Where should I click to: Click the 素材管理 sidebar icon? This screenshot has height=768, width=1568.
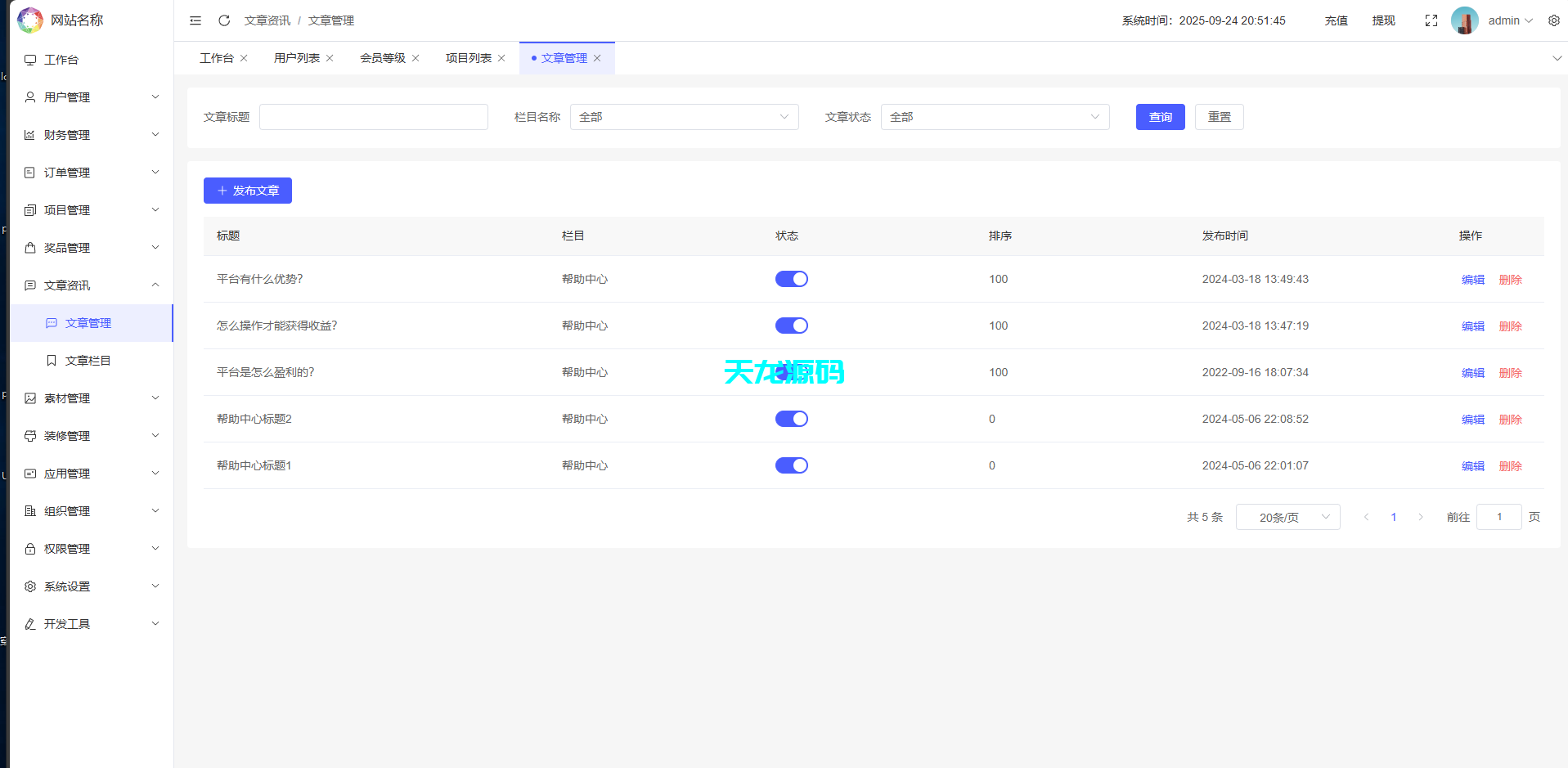coord(30,397)
